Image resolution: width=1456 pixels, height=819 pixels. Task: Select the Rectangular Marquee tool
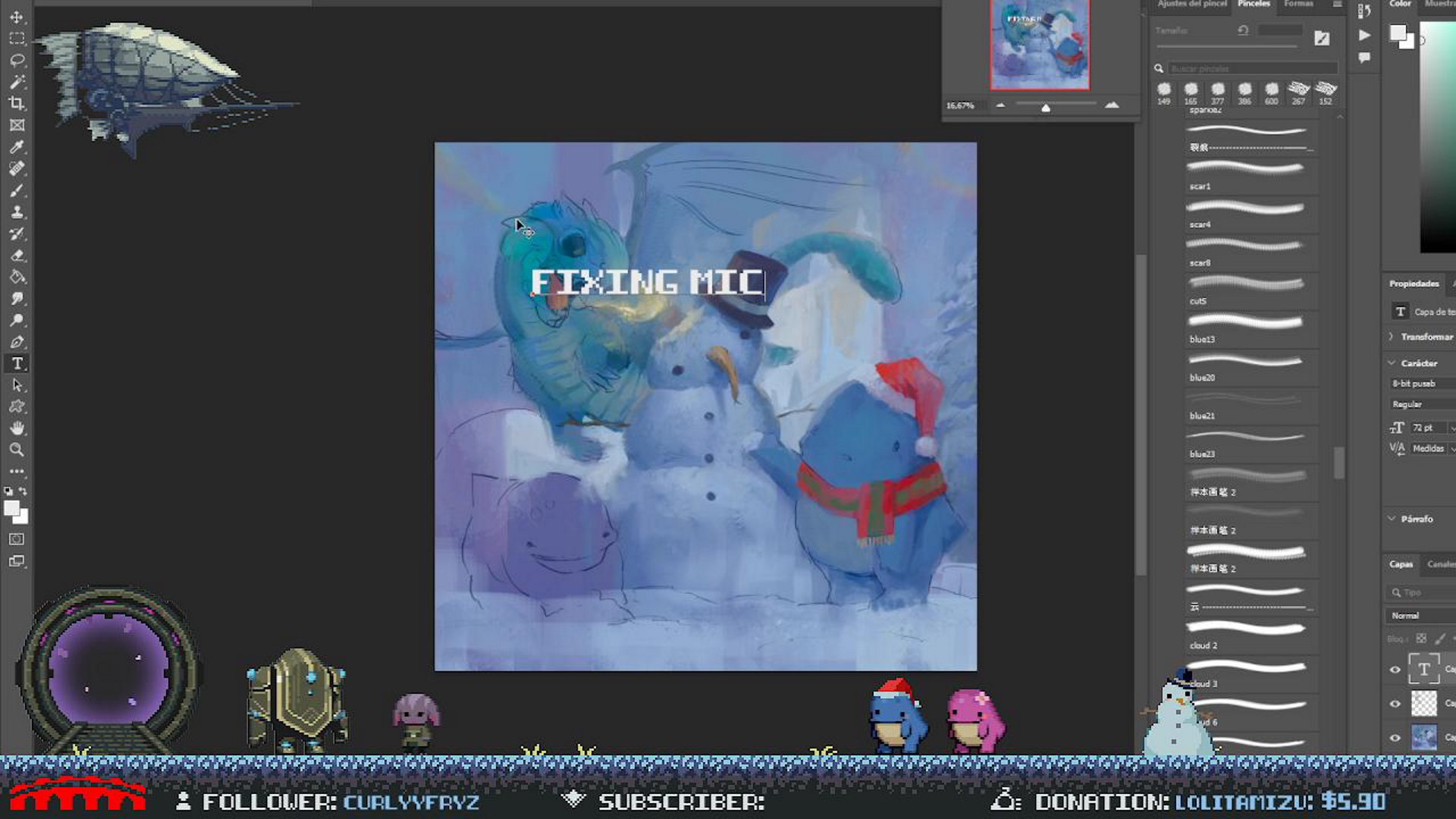[x=17, y=38]
